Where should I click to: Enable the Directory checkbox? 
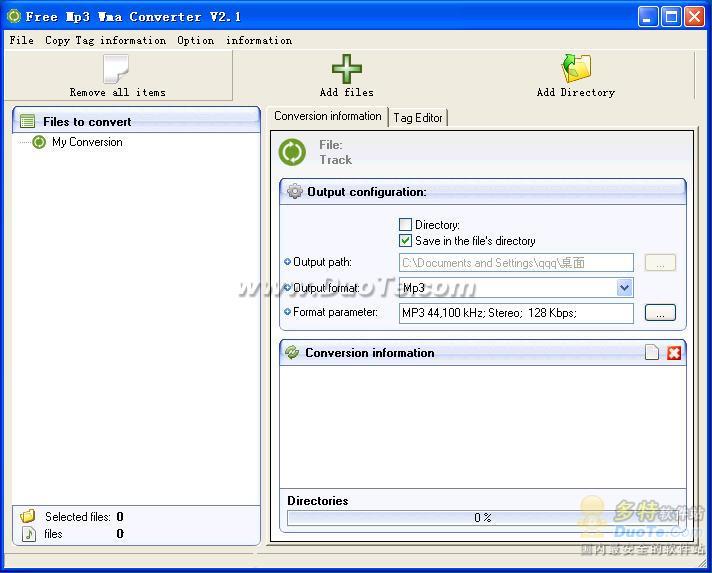pos(405,224)
